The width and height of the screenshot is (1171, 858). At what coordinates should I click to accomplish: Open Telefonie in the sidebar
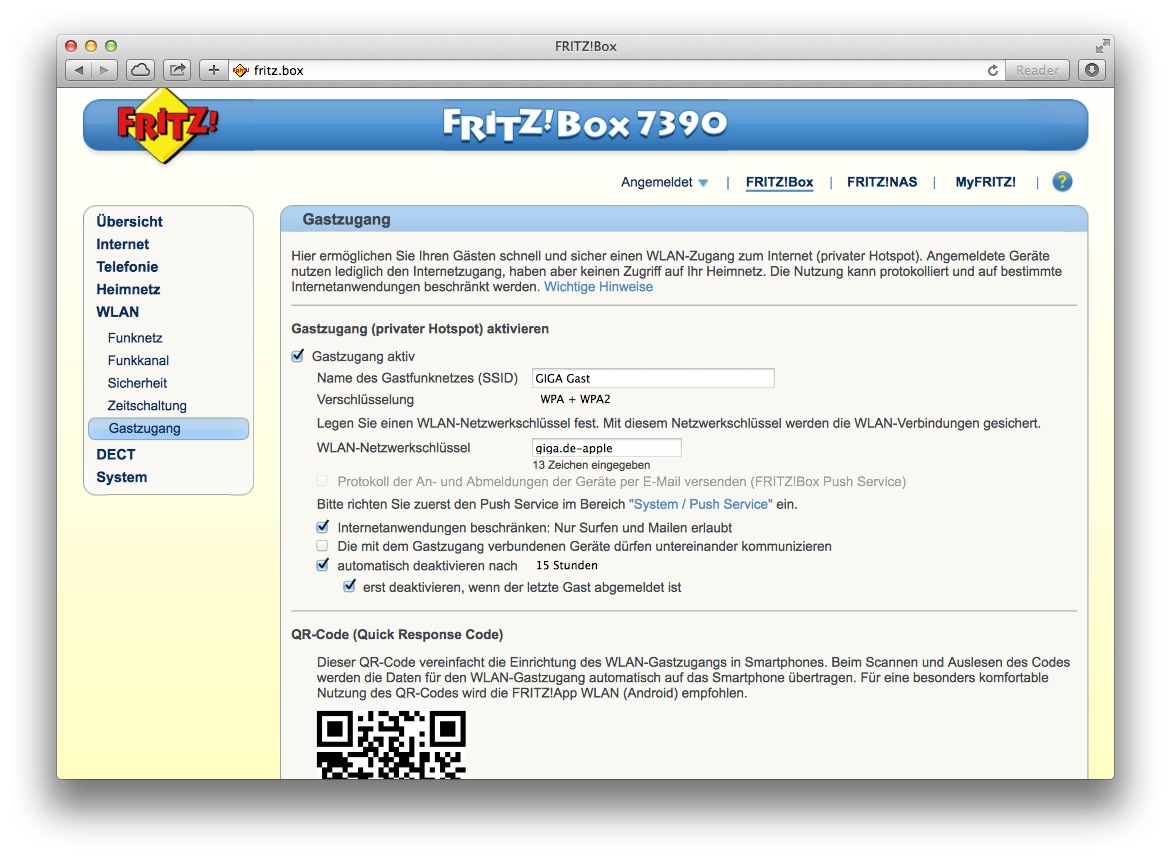click(x=127, y=267)
